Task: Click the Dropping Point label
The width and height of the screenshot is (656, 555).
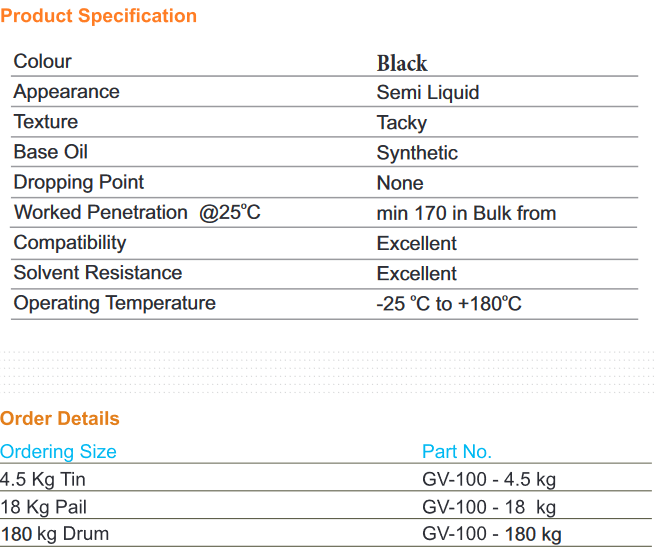Action: tap(79, 183)
